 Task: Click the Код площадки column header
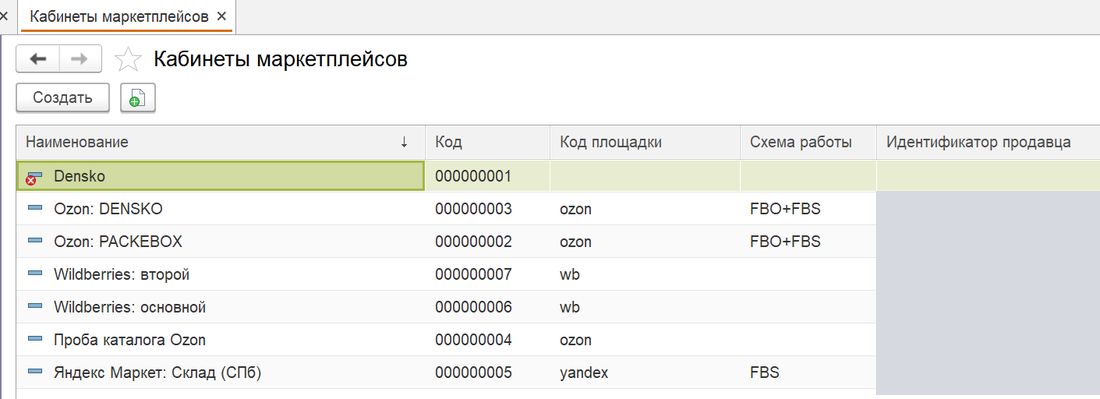645,142
